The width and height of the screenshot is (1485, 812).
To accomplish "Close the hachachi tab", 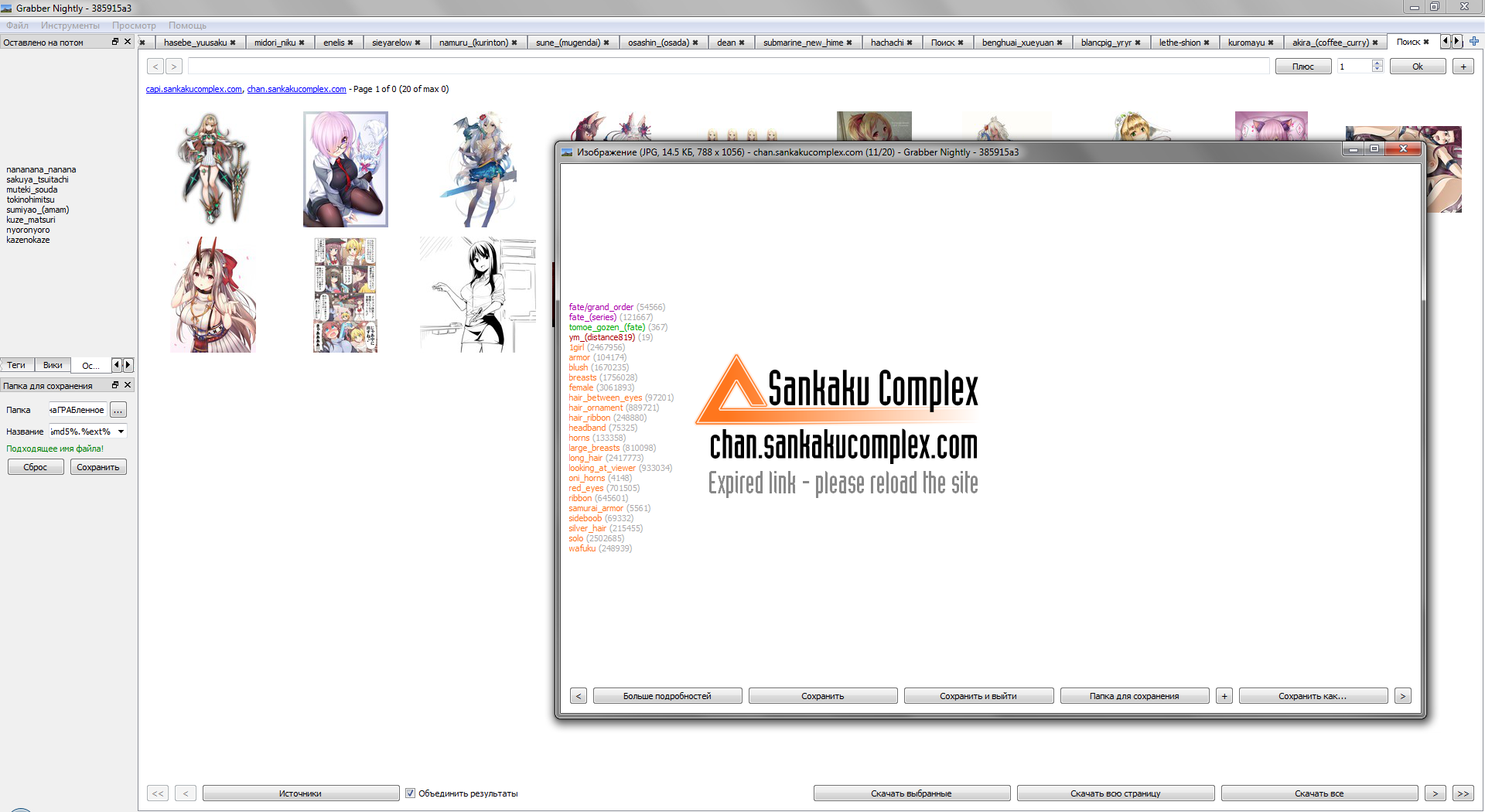I will (x=910, y=43).
